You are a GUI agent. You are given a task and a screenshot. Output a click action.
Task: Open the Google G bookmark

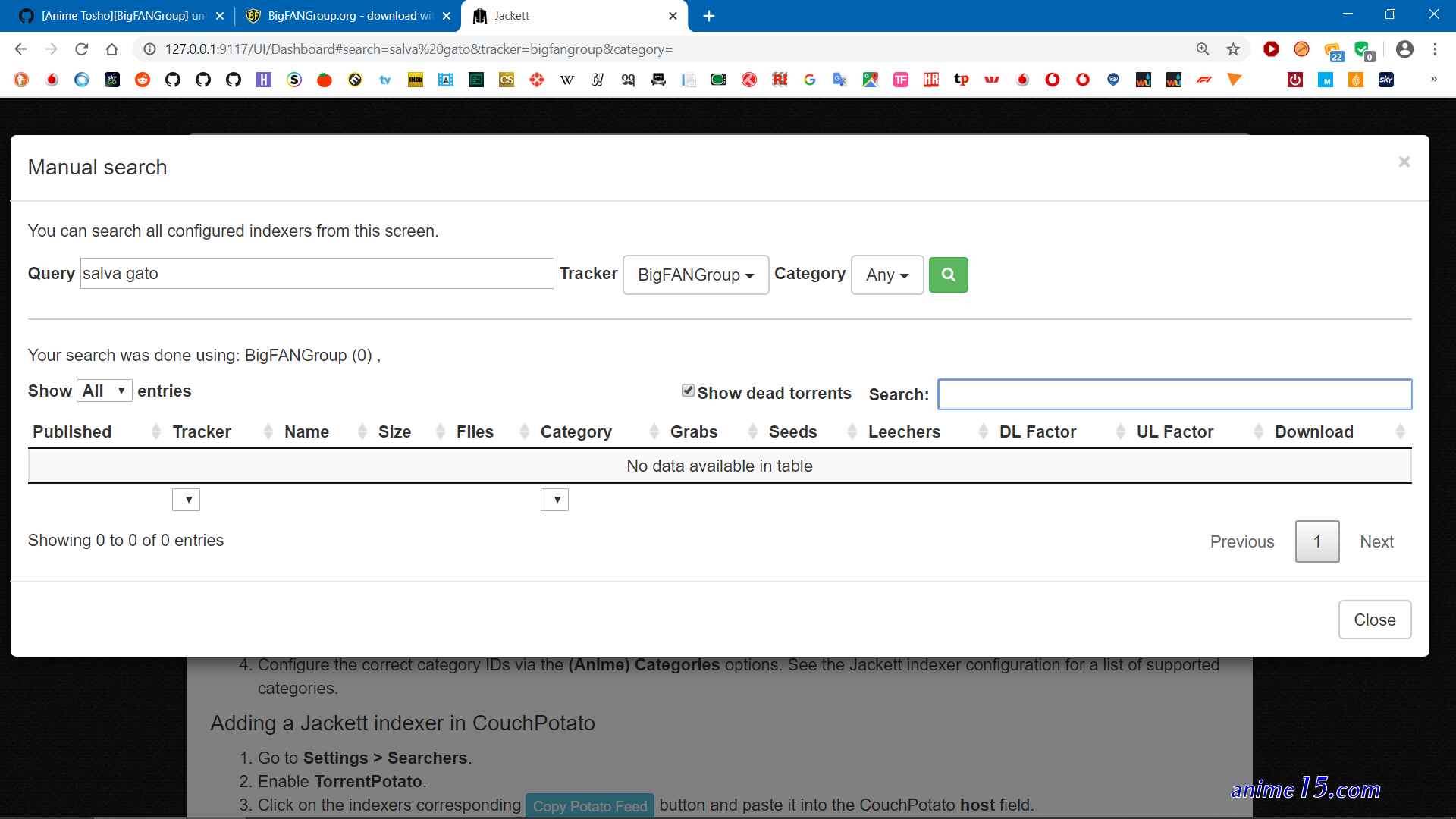click(x=810, y=80)
